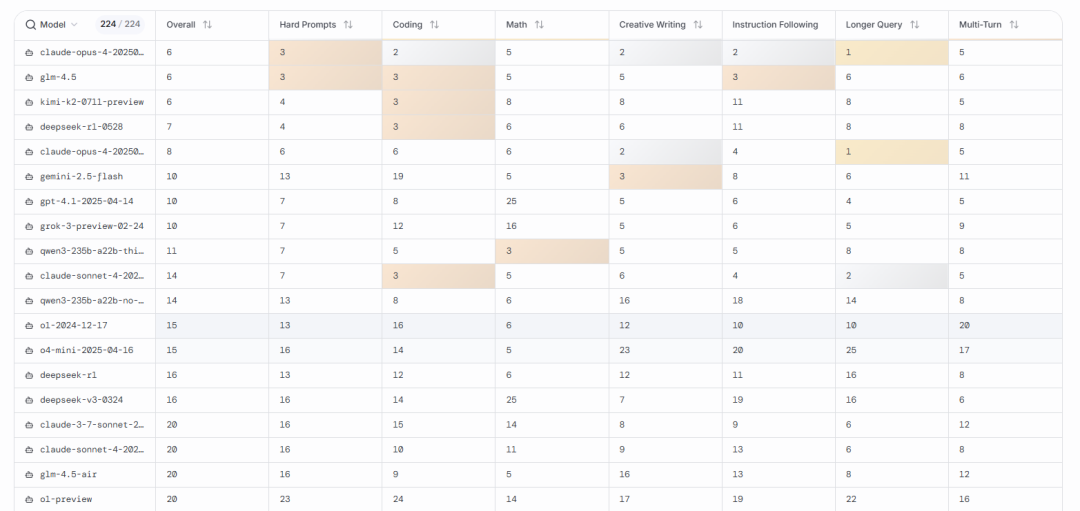
Task: Click o1-2024-12-17's Multi-Turn rank 20
Action: (x=964, y=325)
